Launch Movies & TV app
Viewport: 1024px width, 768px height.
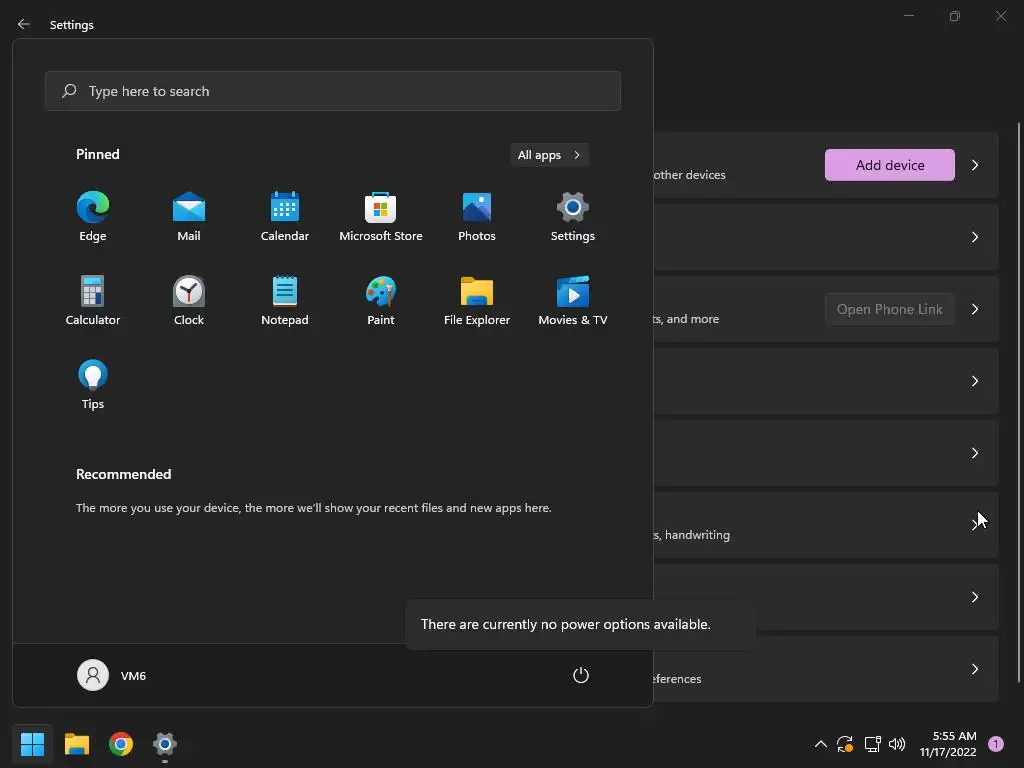tap(573, 301)
